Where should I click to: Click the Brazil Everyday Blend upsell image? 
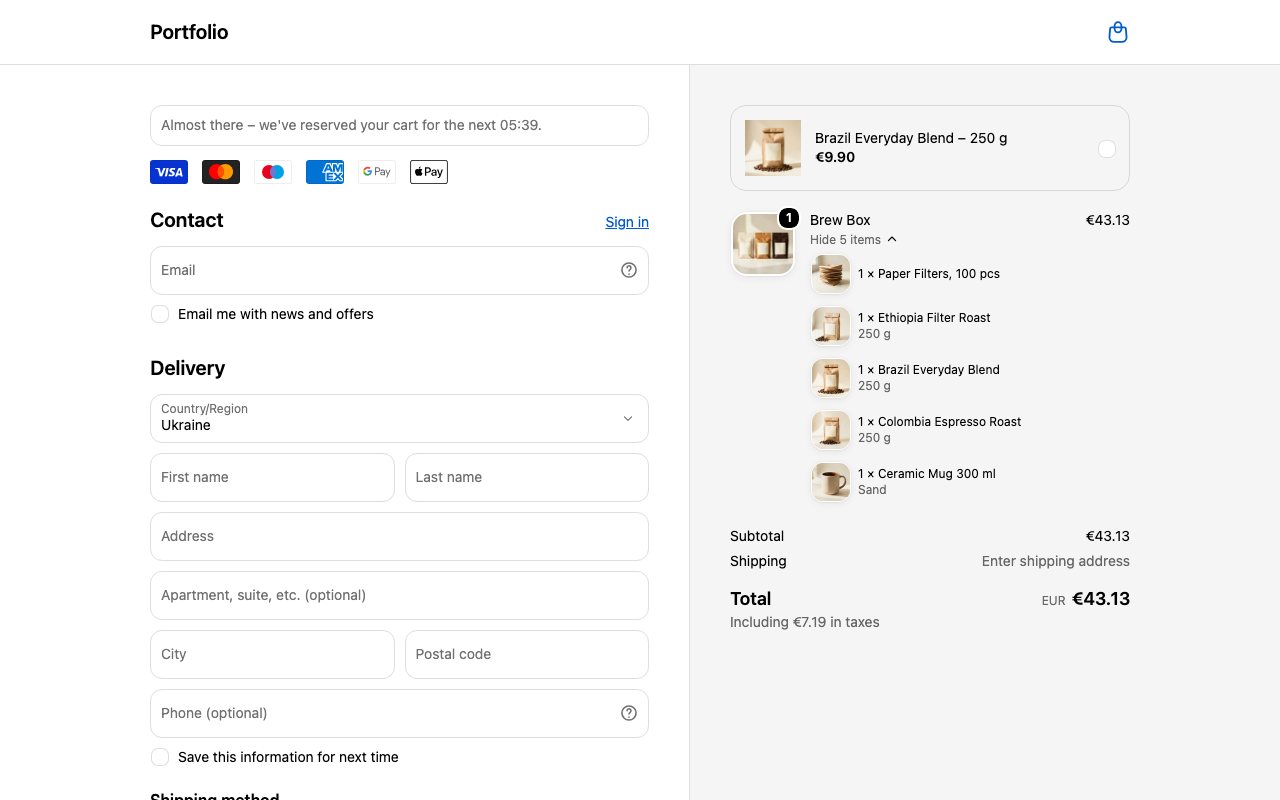[773, 148]
